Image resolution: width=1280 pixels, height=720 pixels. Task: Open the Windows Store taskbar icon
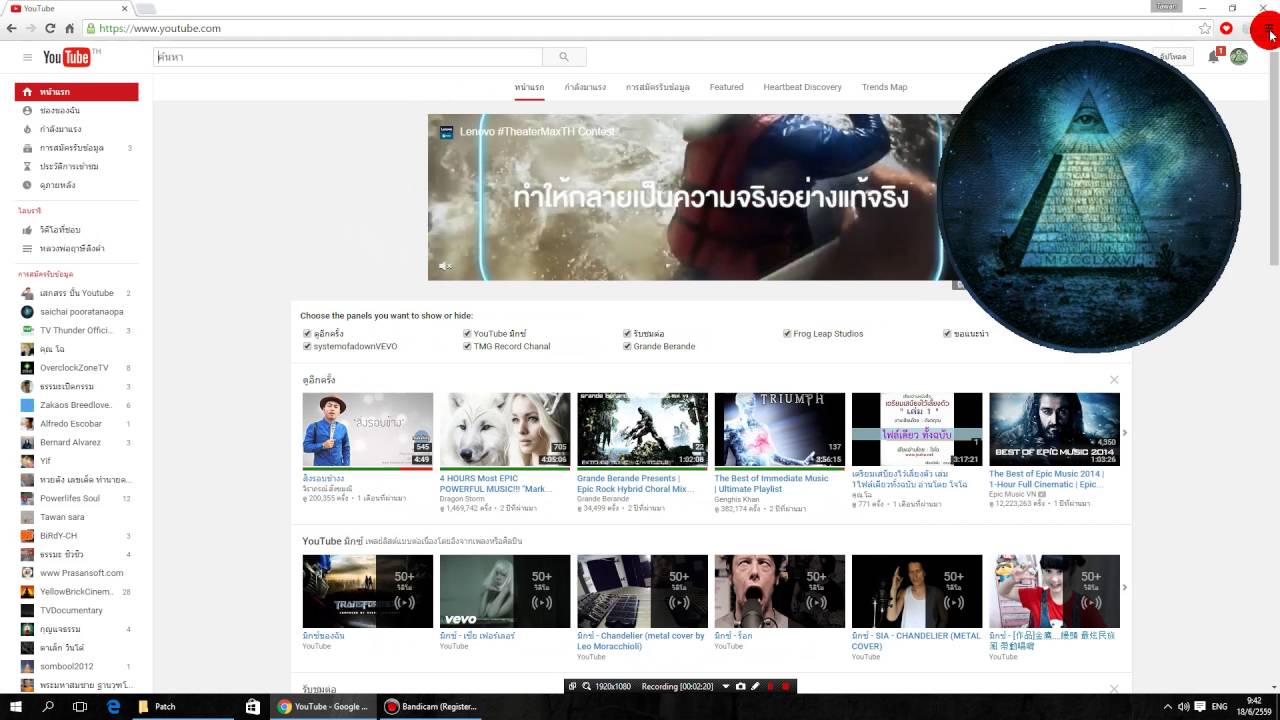(x=253, y=706)
